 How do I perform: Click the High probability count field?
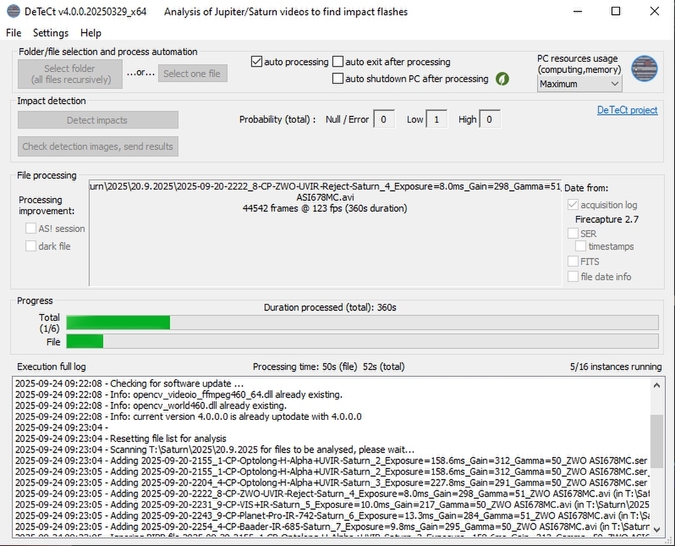[490, 120]
